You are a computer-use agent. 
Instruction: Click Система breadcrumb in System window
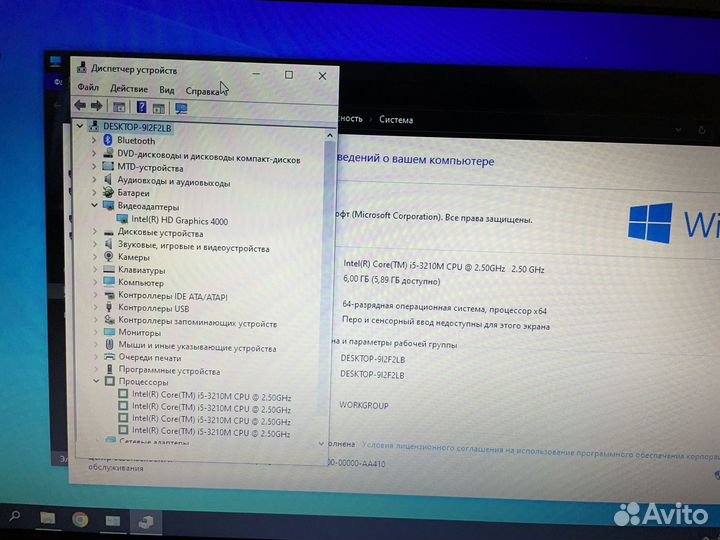(396, 120)
